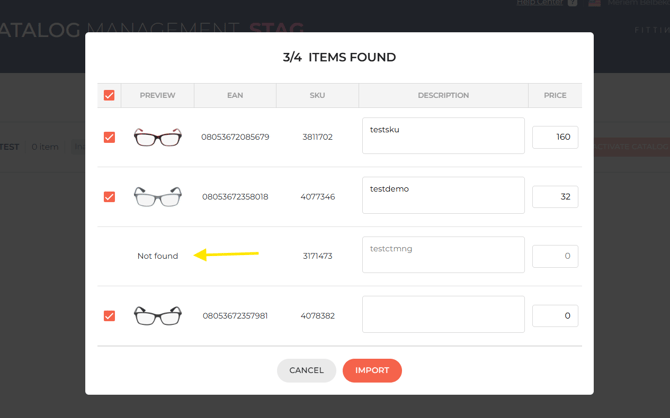Image resolution: width=670 pixels, height=418 pixels.
Task: Click the testsku description field
Action: click(443, 136)
